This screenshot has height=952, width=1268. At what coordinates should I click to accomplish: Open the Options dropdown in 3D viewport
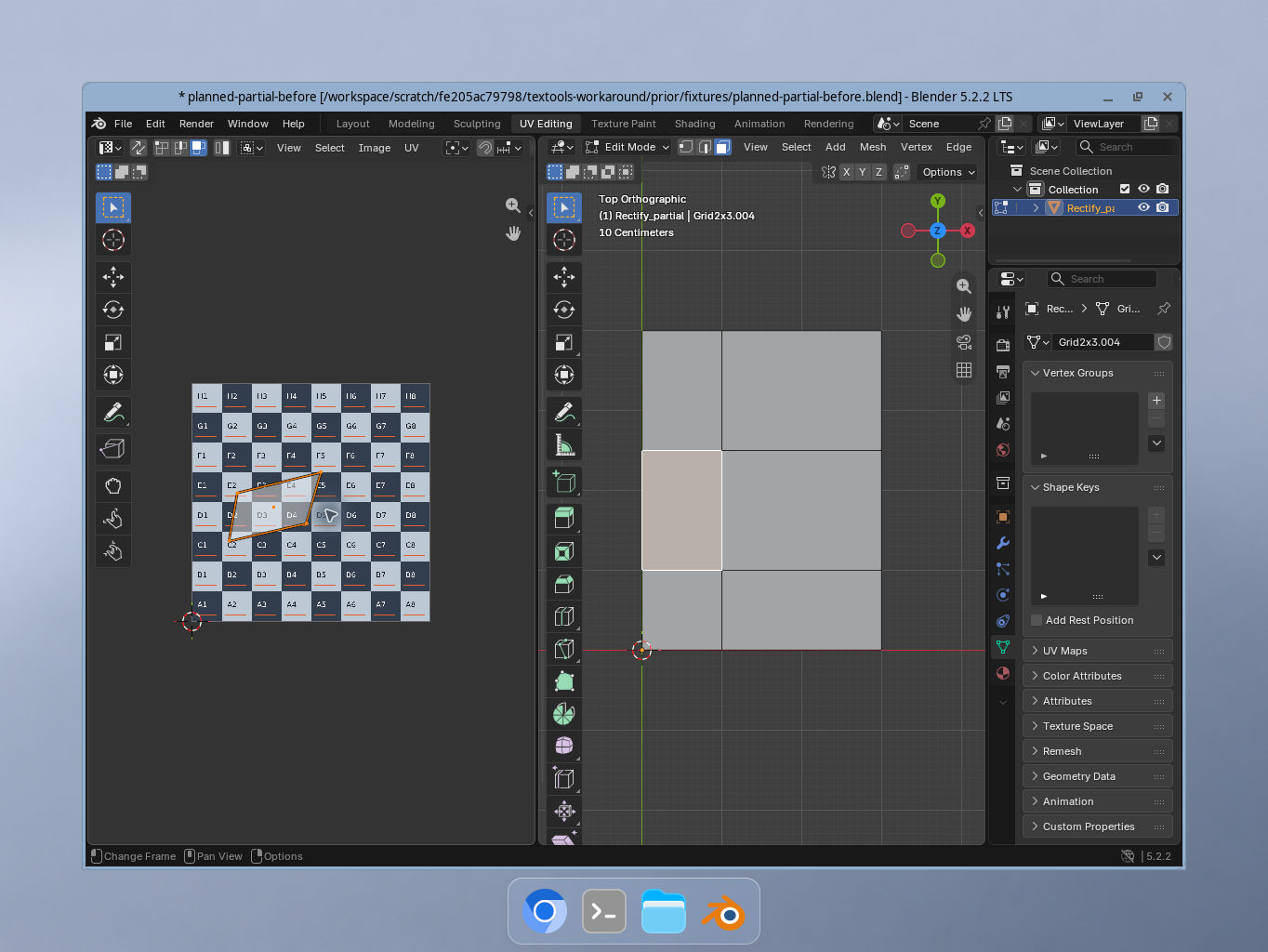(x=948, y=172)
